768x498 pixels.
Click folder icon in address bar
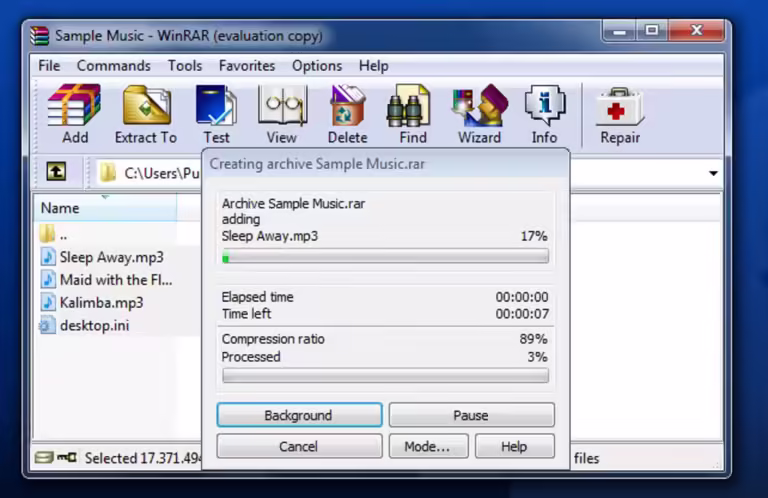108,172
